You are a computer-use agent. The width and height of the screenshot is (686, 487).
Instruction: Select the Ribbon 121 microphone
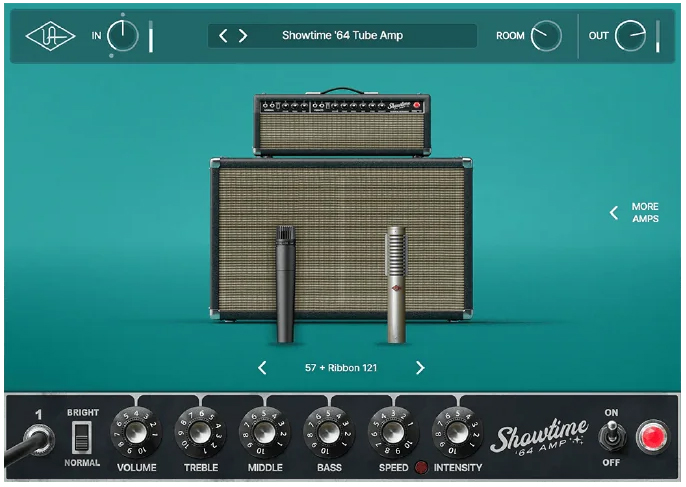[x=396, y=284]
